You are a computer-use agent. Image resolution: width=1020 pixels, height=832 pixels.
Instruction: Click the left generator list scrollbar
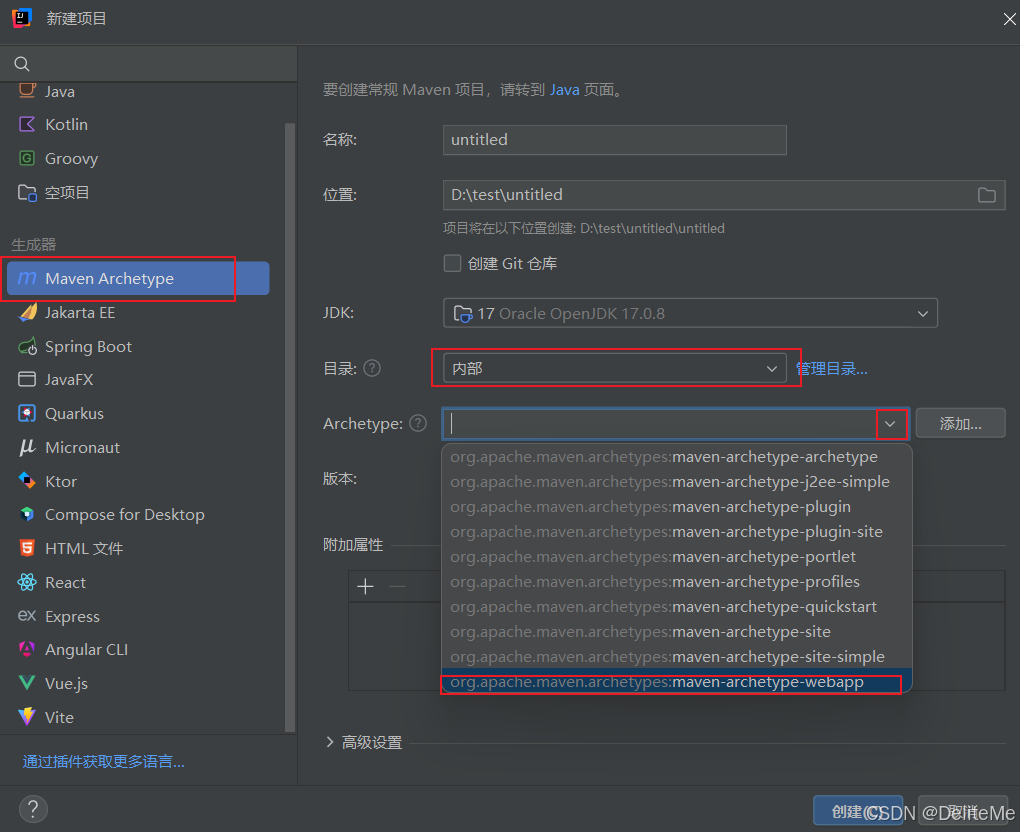[289, 426]
